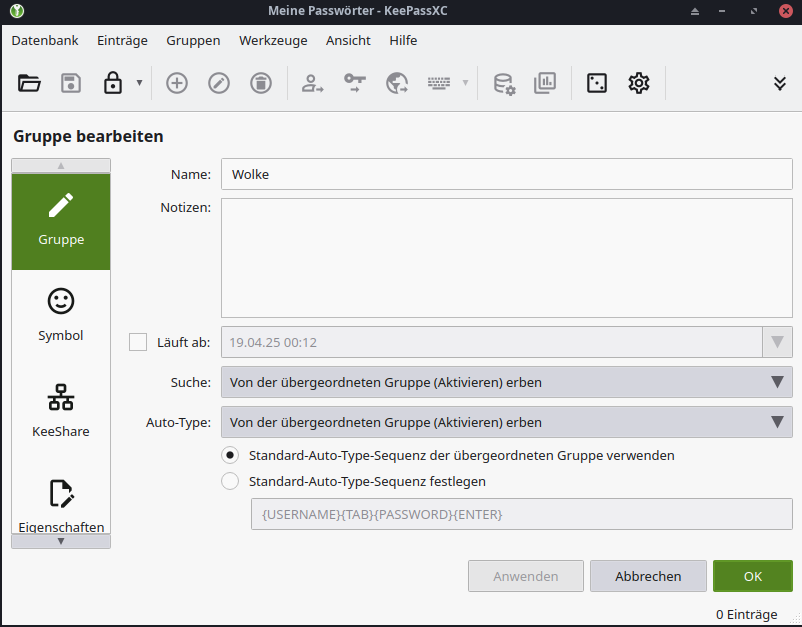The image size is (802, 627).
Task: Select Standard-Auto-Type-Sequenz festlegen radio button
Action: click(231, 481)
